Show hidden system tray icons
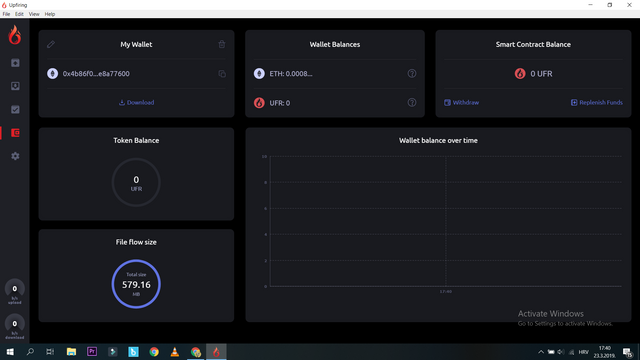640x360 pixels. [x=541, y=352]
